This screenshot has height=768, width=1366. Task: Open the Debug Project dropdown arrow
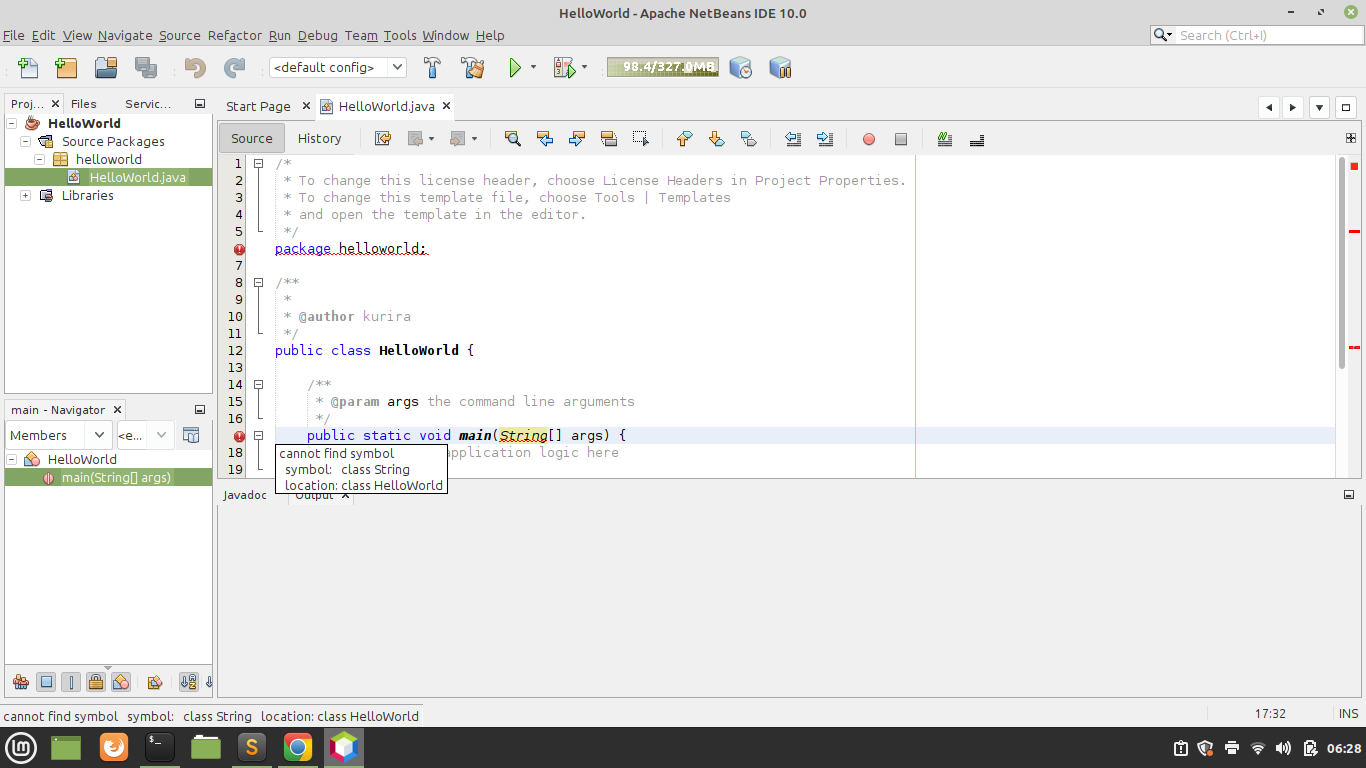click(584, 68)
